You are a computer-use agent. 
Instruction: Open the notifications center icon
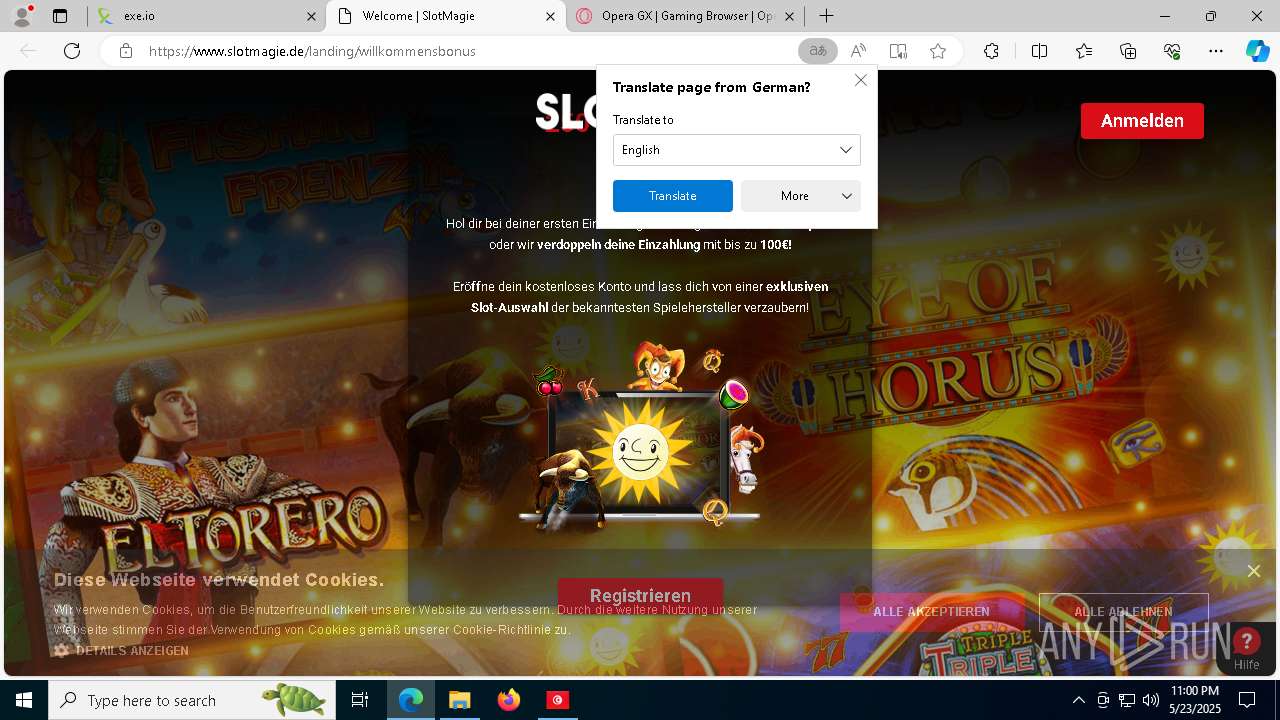tap(1247, 700)
